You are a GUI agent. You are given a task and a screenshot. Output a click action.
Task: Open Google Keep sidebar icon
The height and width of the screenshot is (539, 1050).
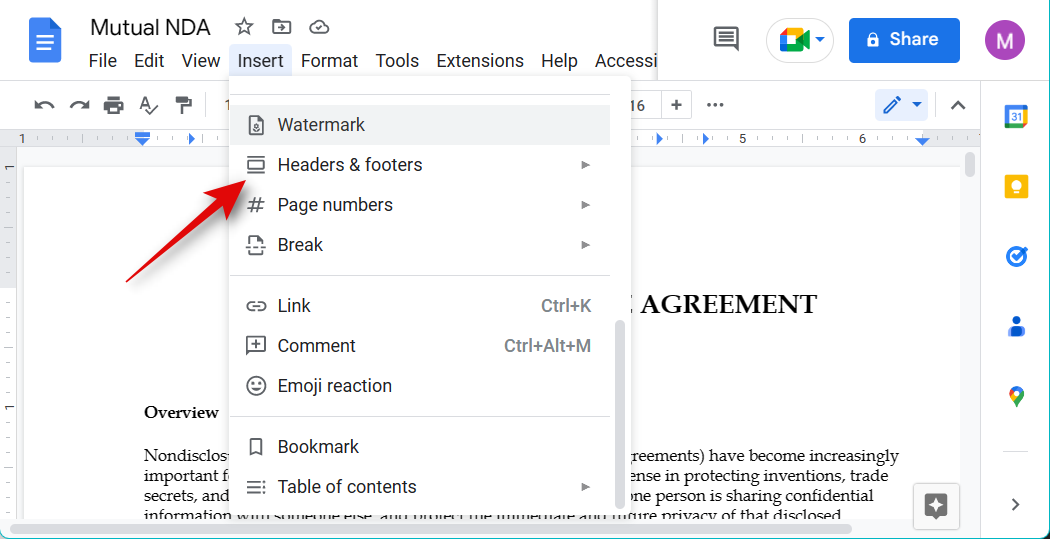click(x=1016, y=187)
